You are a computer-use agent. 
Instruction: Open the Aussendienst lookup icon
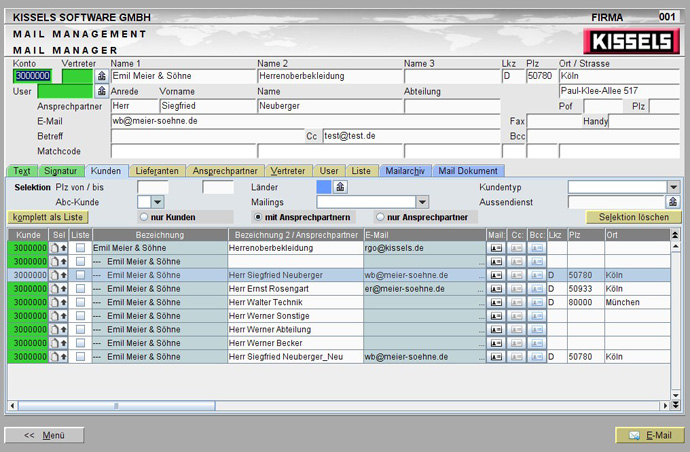click(x=673, y=202)
